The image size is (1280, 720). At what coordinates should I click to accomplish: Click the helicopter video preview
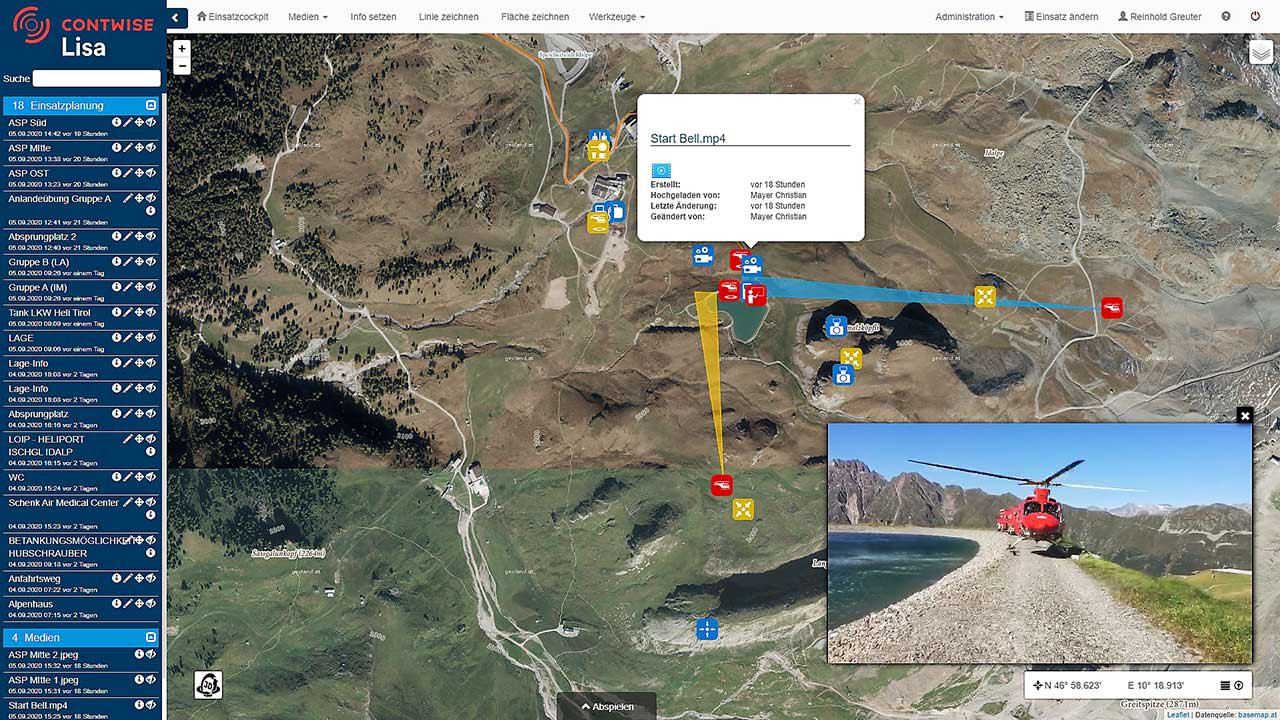click(1040, 543)
